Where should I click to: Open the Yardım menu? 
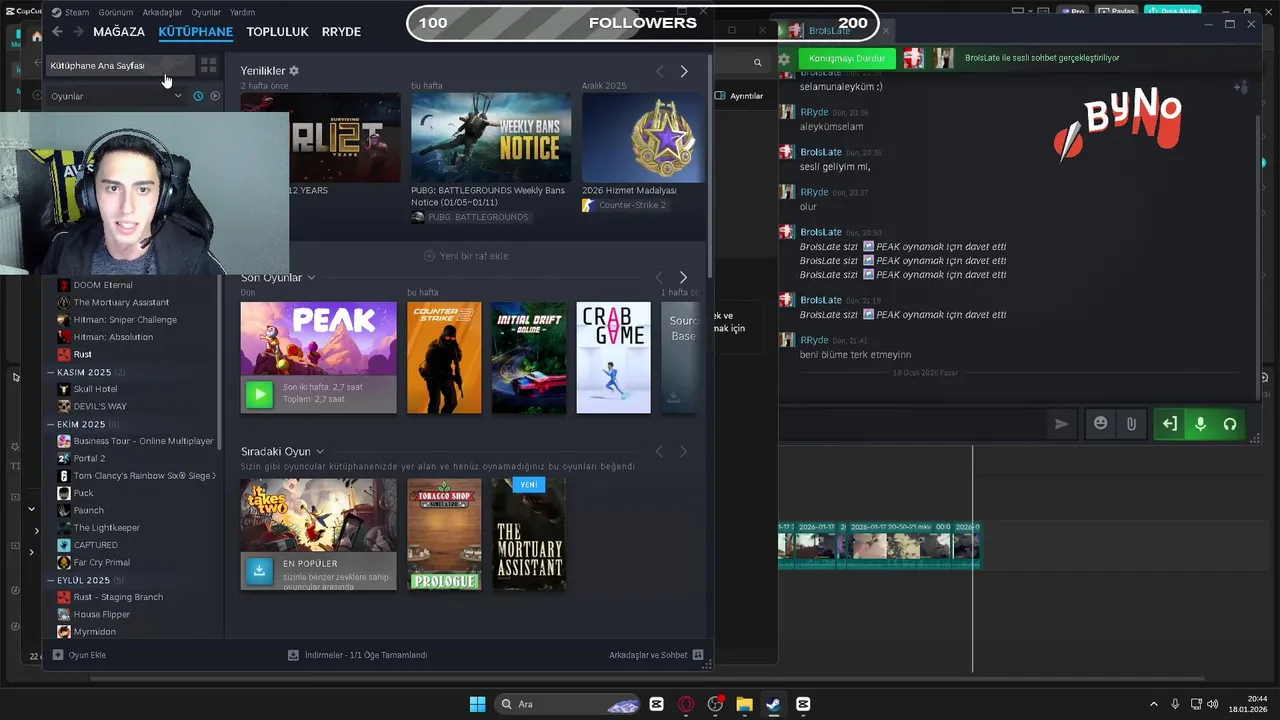[x=242, y=12]
